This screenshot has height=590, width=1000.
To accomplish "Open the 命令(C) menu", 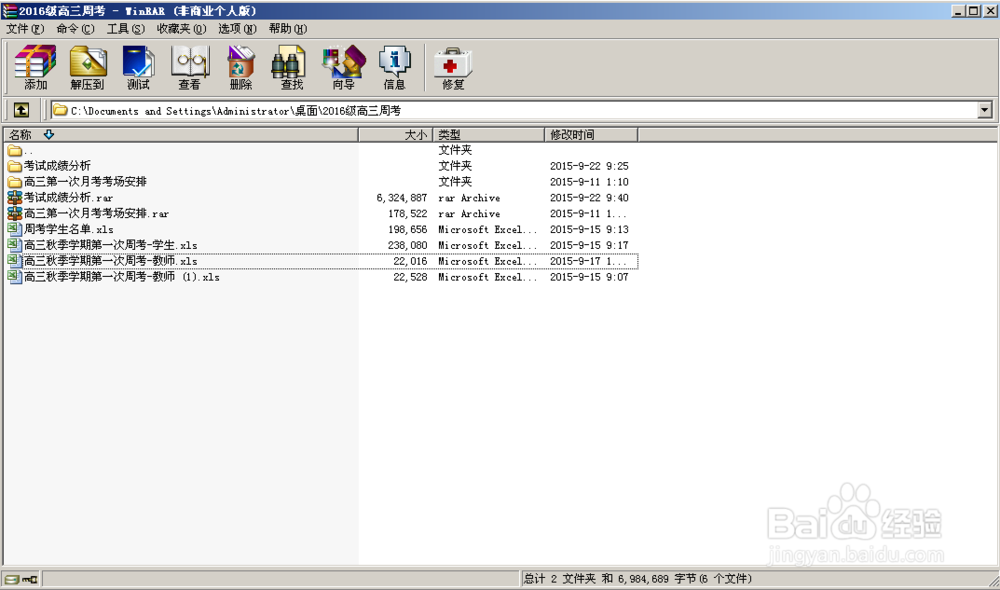I will 75,29.
